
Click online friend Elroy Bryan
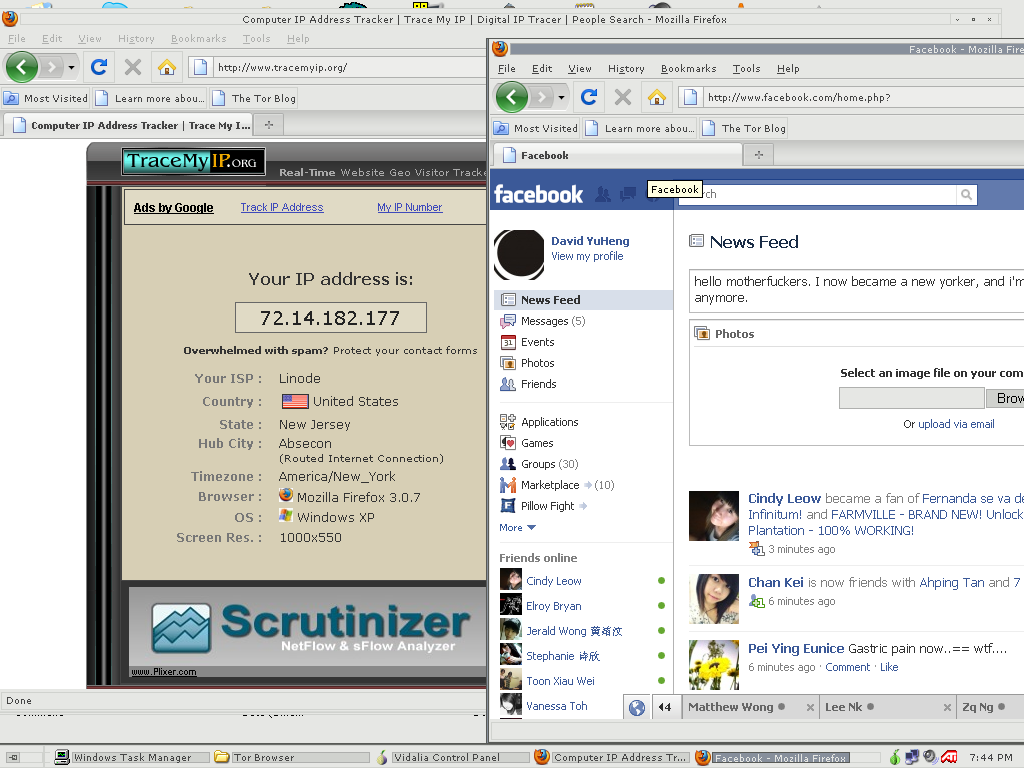point(554,606)
